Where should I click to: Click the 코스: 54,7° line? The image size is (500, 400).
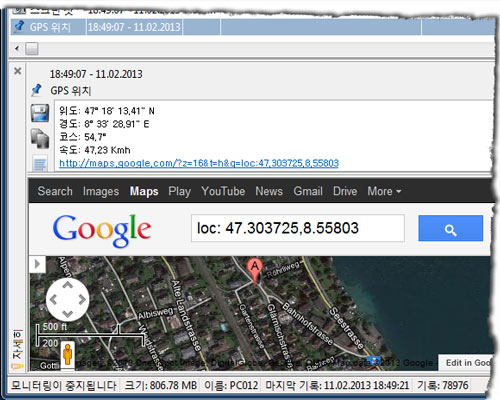point(83,137)
